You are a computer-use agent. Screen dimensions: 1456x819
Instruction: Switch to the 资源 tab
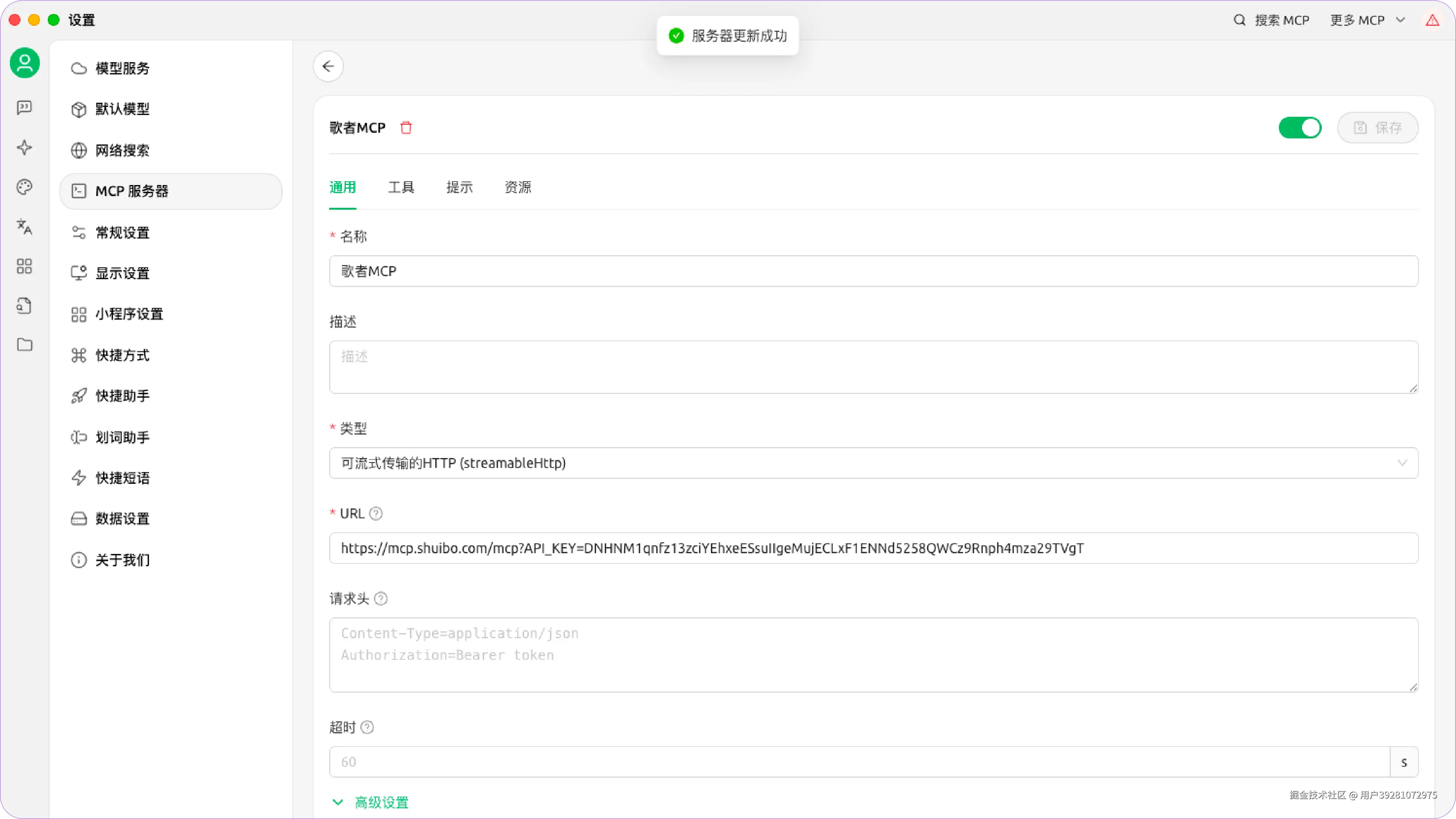(518, 187)
